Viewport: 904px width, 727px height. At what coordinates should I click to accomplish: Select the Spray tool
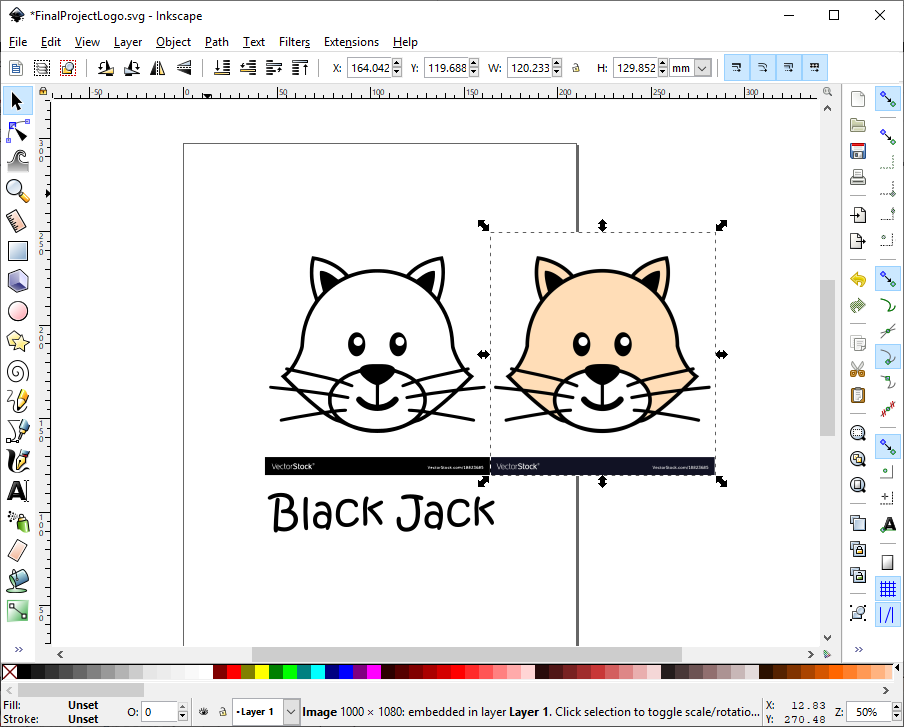(x=17, y=521)
